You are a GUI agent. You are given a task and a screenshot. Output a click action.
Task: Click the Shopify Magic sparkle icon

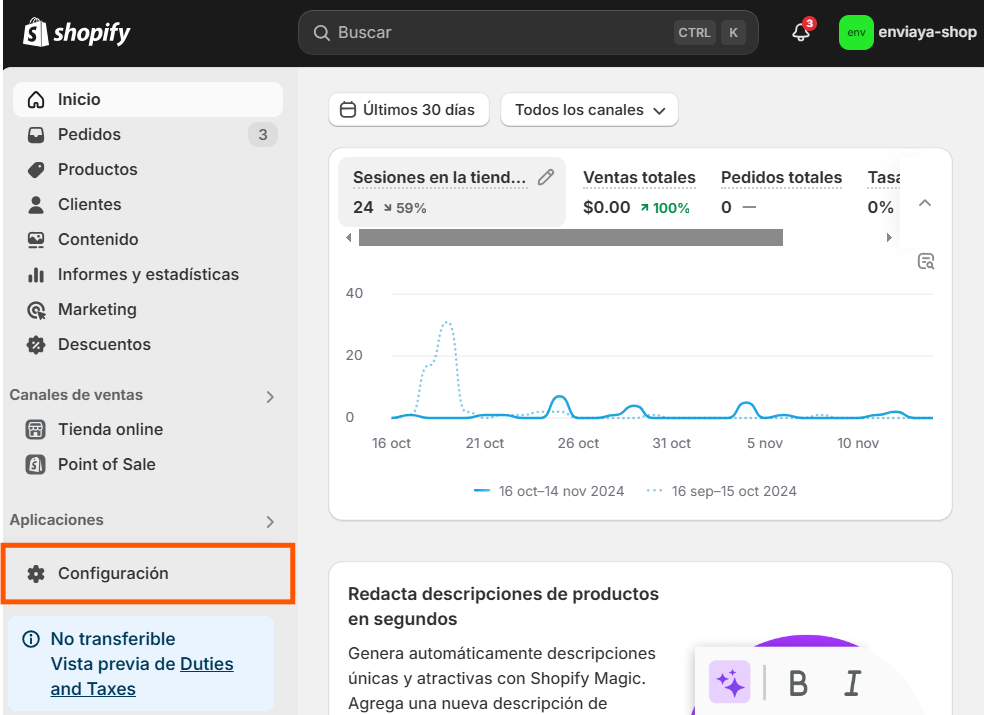(729, 682)
